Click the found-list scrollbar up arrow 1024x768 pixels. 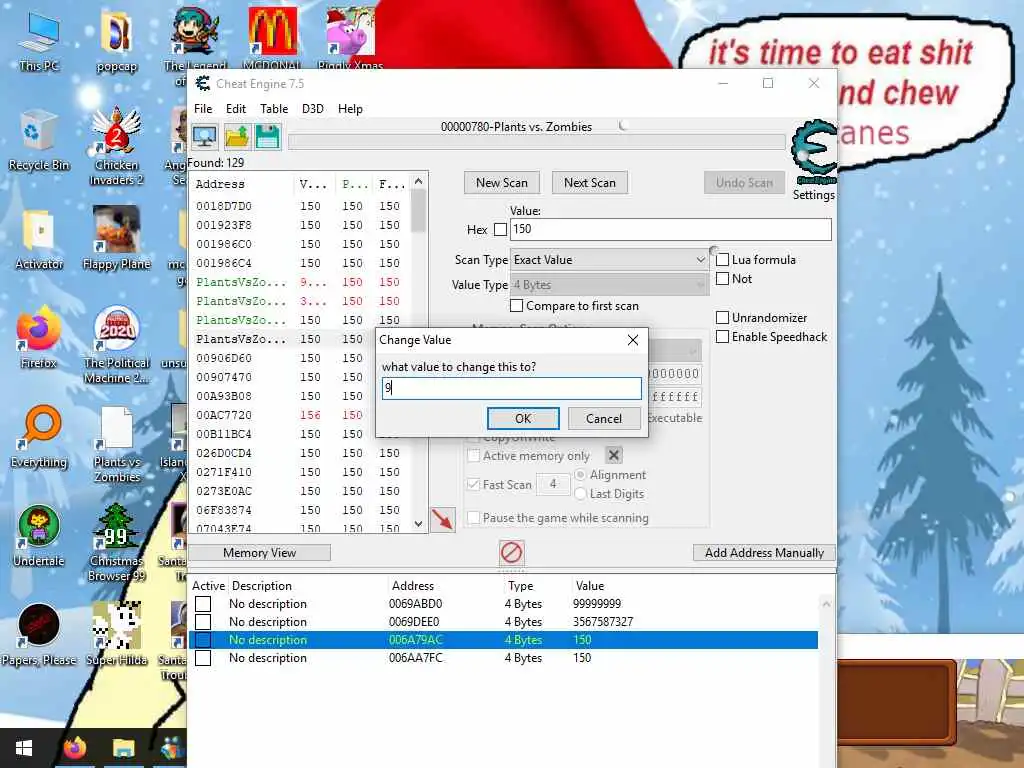click(419, 181)
